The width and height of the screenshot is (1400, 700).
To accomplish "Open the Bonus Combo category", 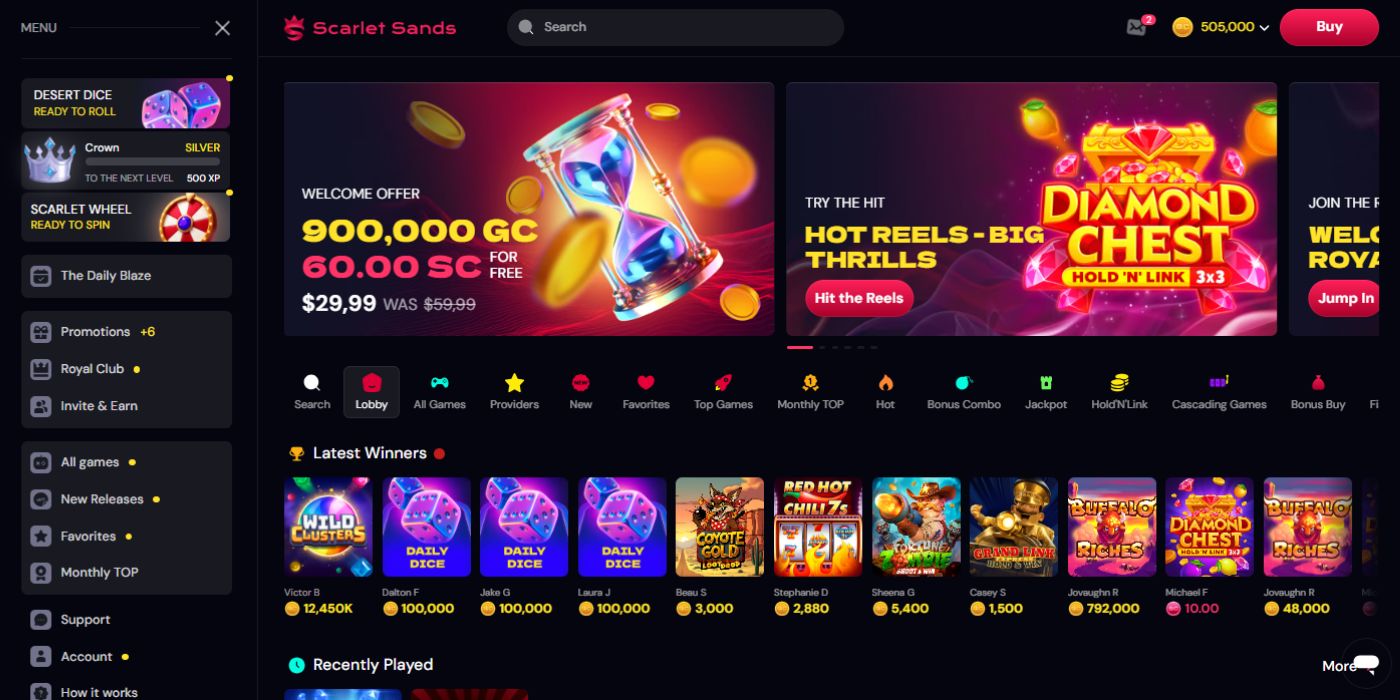I will click(963, 392).
